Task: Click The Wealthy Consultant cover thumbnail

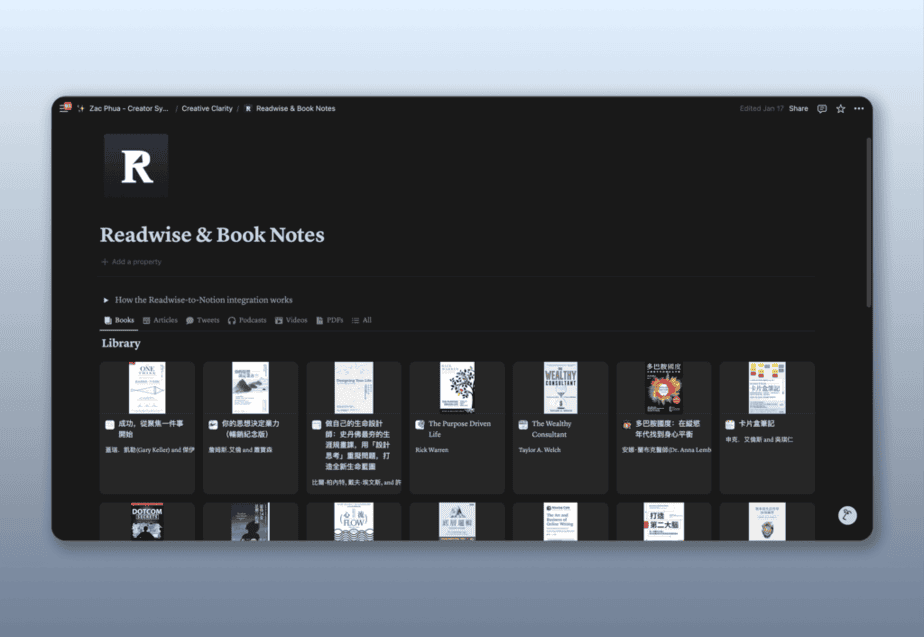Action: click(x=560, y=388)
